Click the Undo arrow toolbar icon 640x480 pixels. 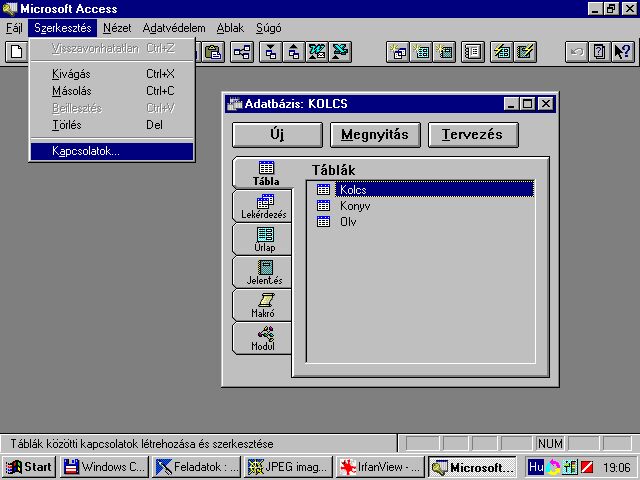point(576,52)
